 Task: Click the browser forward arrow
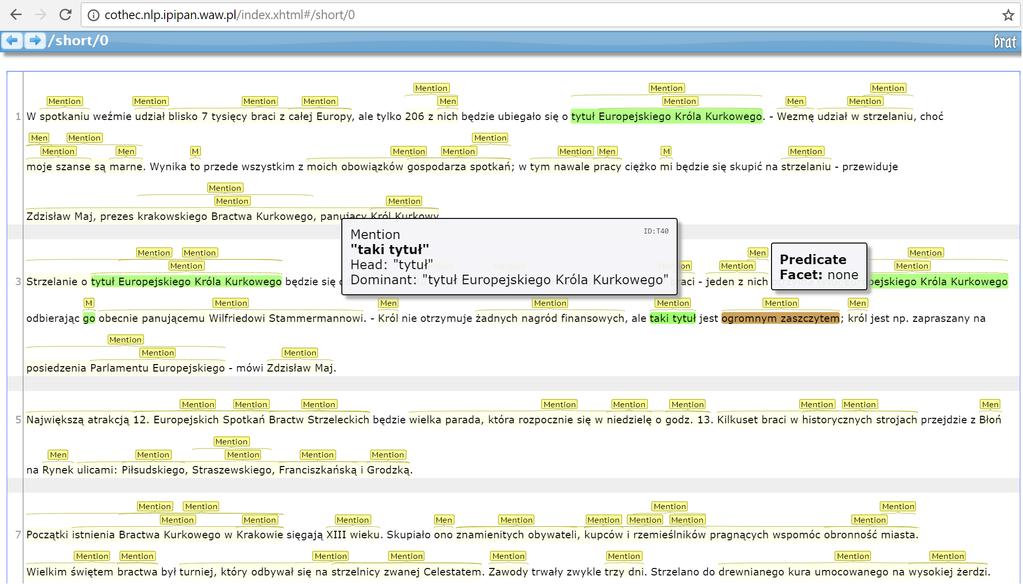[40, 14]
